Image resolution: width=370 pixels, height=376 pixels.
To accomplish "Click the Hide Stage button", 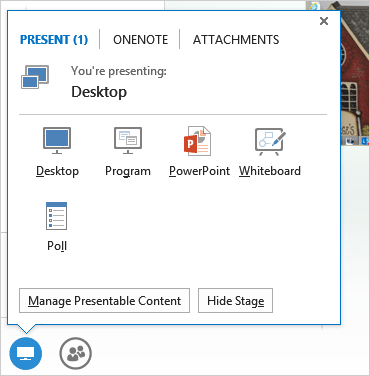I will pyautogui.click(x=235, y=301).
